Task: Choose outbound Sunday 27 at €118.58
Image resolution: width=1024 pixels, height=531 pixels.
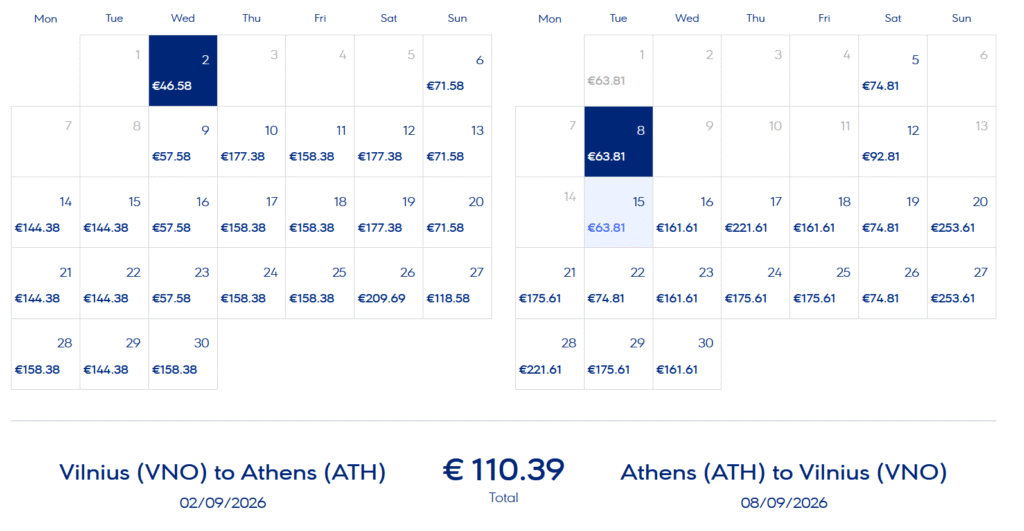Action: point(457,284)
